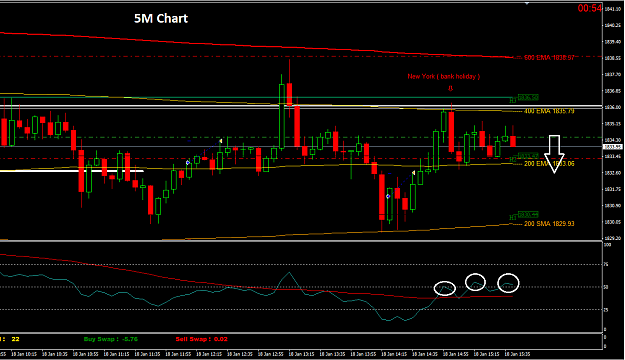Click the 18 Jan 11:15 time axis label
Viewport: 625px width, 360px height.
point(116,354)
